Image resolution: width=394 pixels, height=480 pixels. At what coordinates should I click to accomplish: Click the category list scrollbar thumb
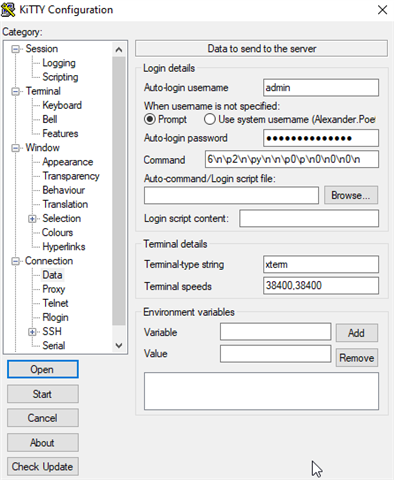[119, 191]
